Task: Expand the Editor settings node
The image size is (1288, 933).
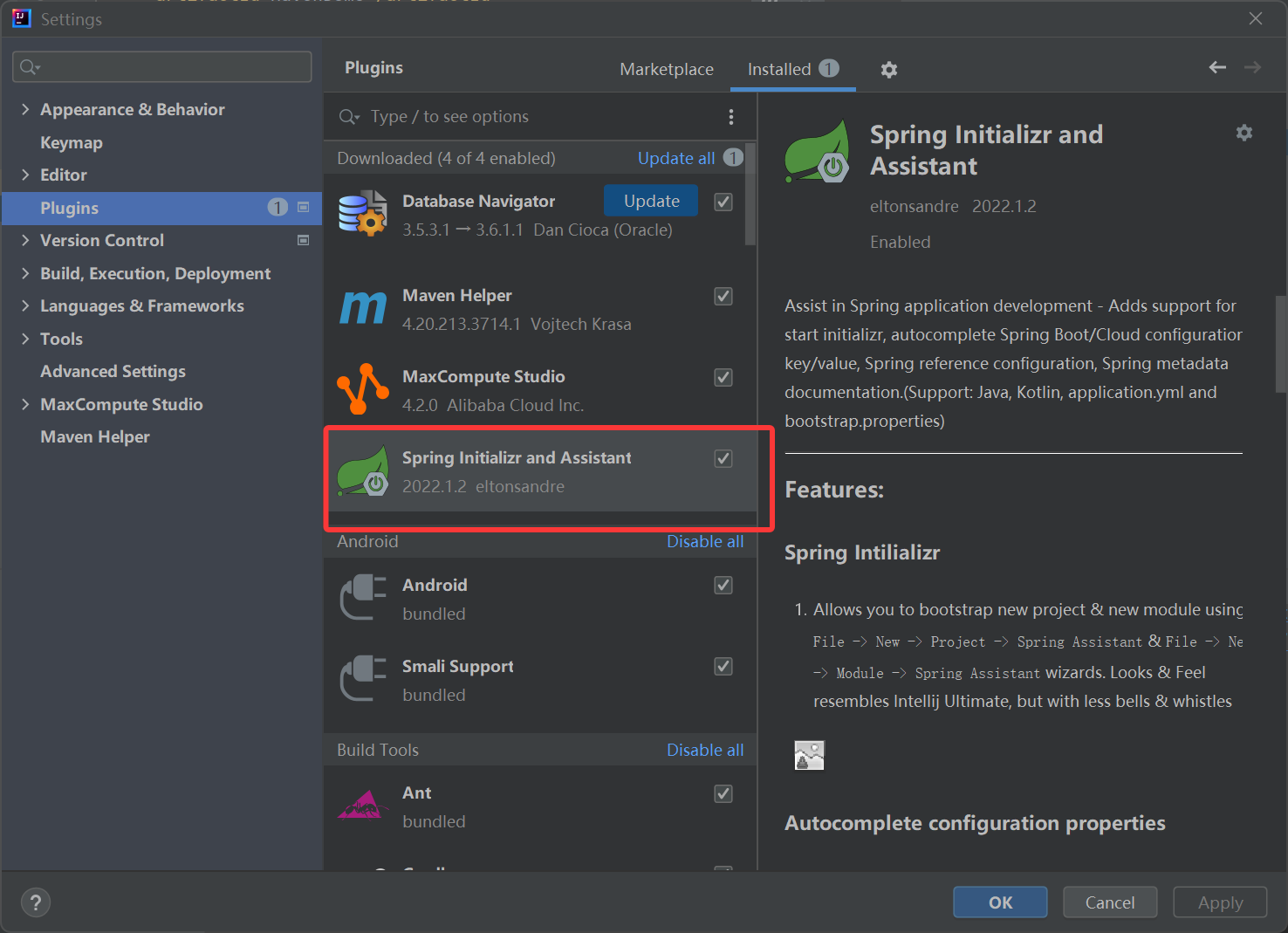Action: (25, 175)
